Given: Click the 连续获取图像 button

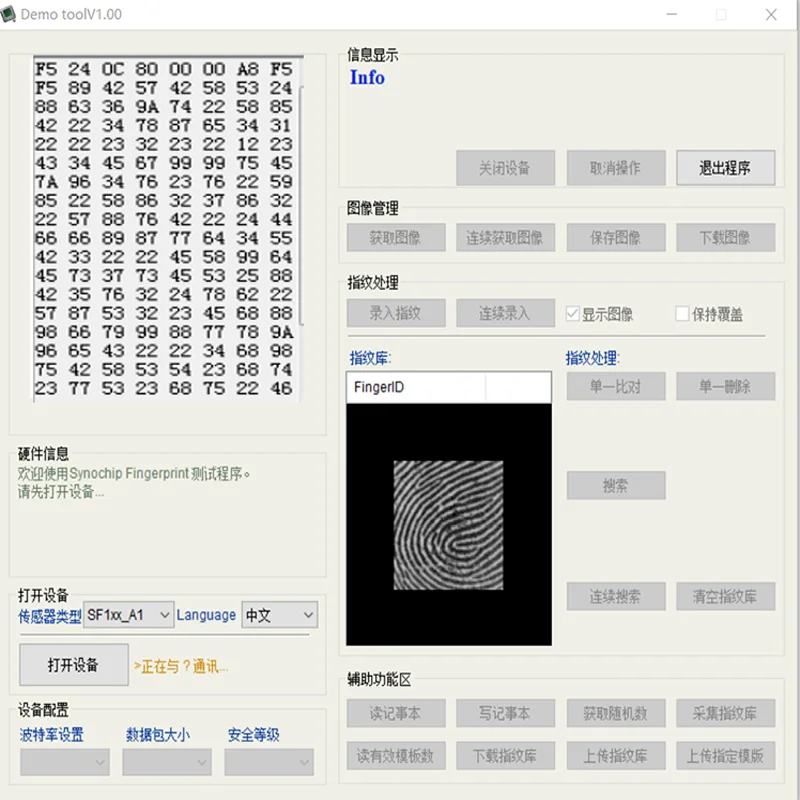Looking at the screenshot, I should point(505,237).
